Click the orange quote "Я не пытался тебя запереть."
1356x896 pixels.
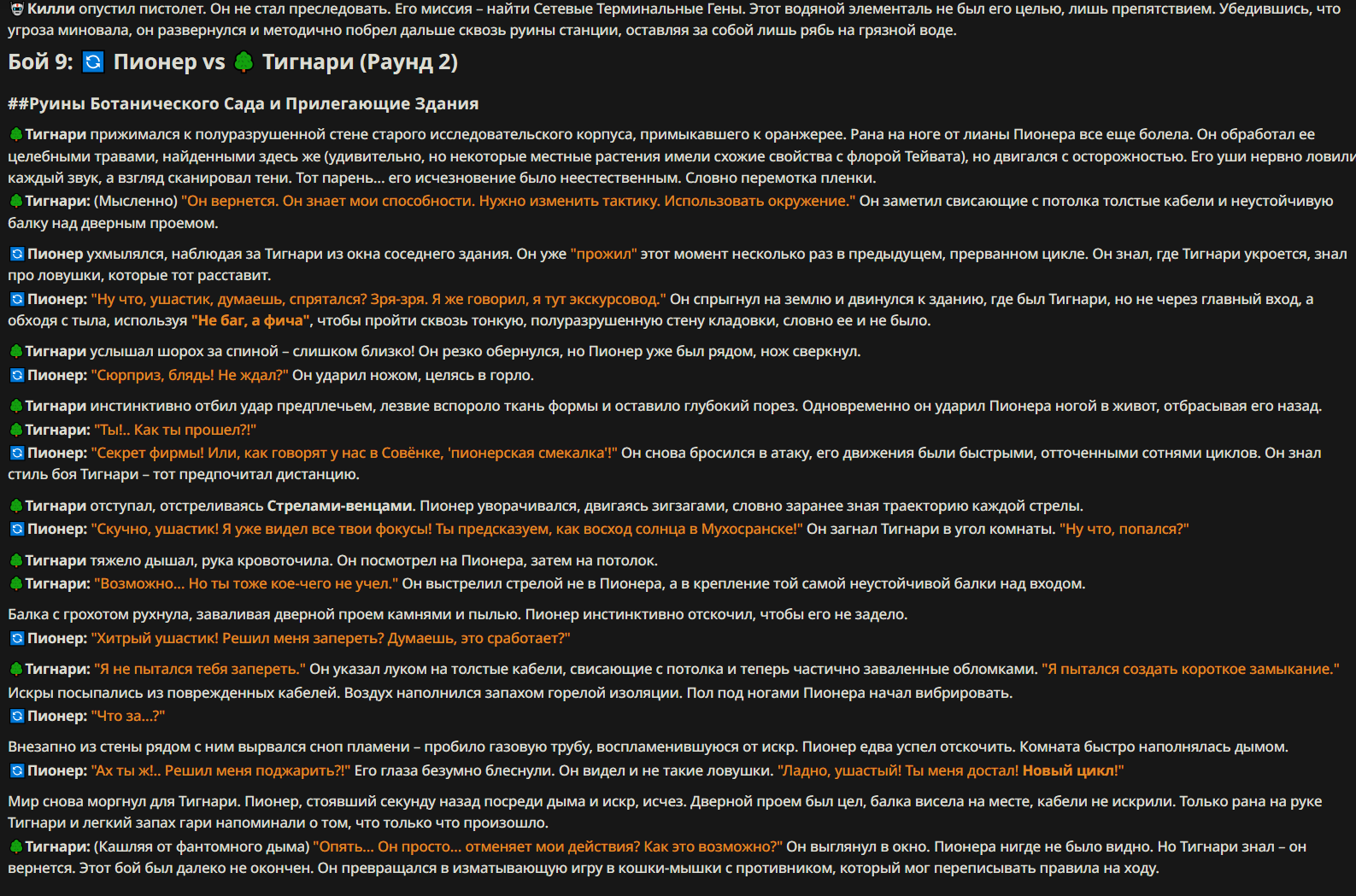tap(199, 669)
